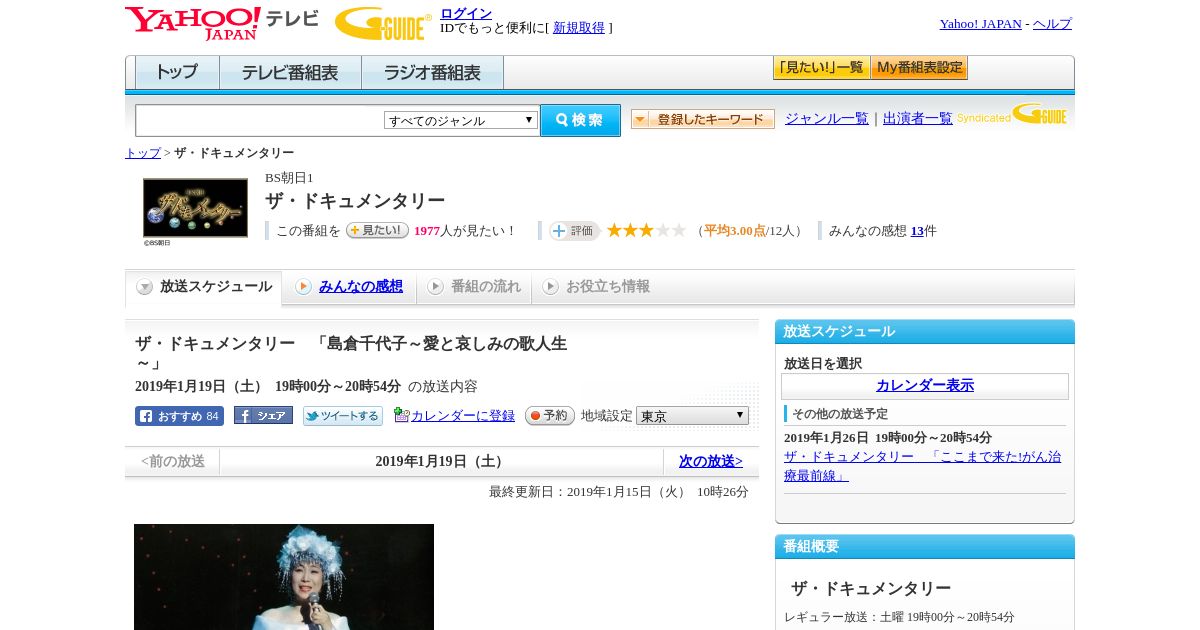
Task: Click the ここまで来た!がん治療最前線 program link
Action: pos(922,466)
